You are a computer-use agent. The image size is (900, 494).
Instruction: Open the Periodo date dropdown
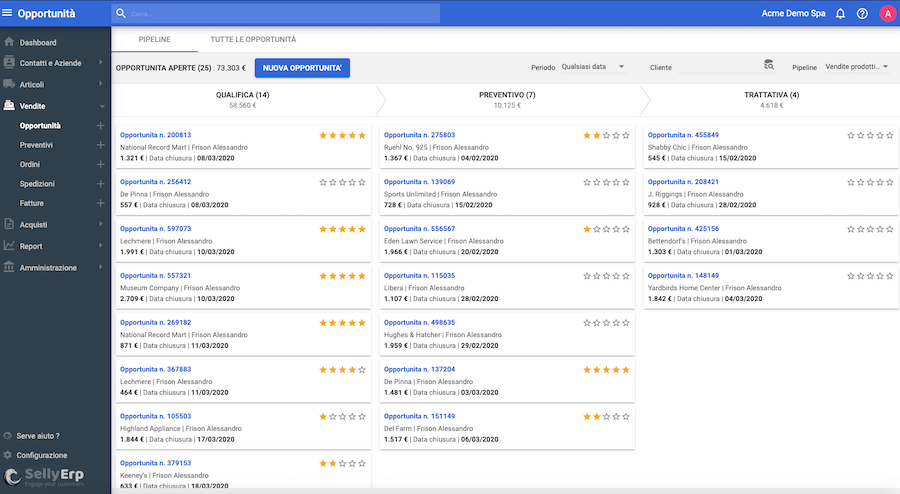[593, 67]
